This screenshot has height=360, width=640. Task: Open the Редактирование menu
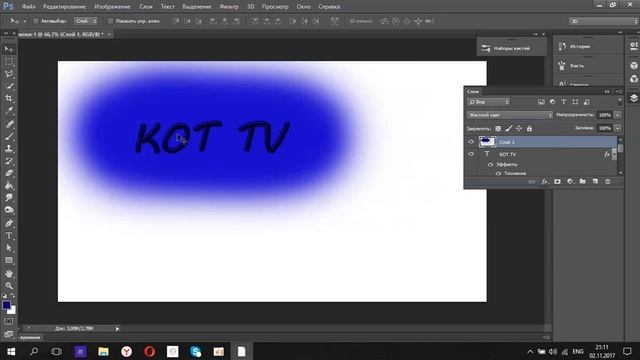[64, 7]
